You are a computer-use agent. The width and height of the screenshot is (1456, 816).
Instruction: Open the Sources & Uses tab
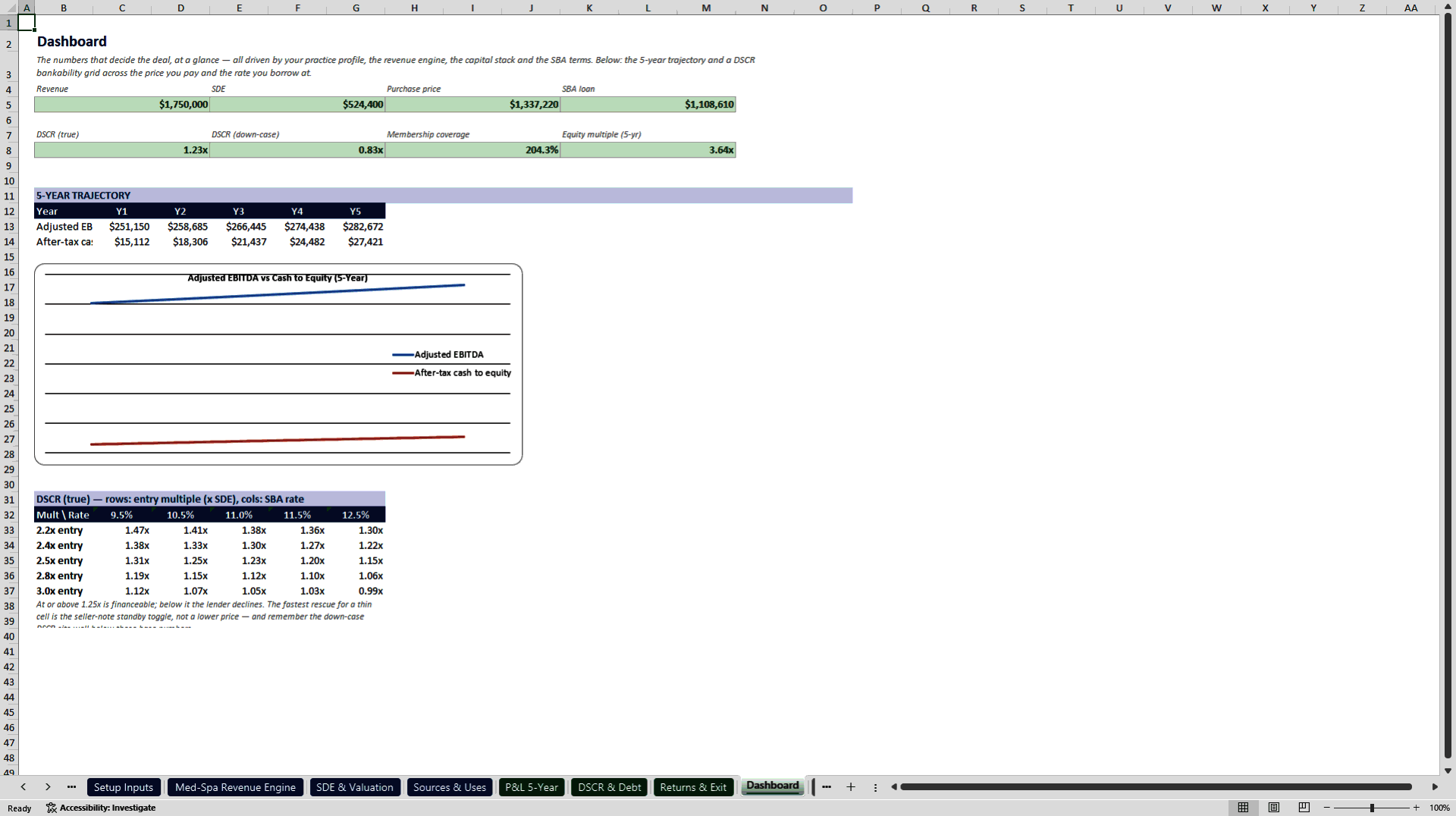tap(450, 787)
